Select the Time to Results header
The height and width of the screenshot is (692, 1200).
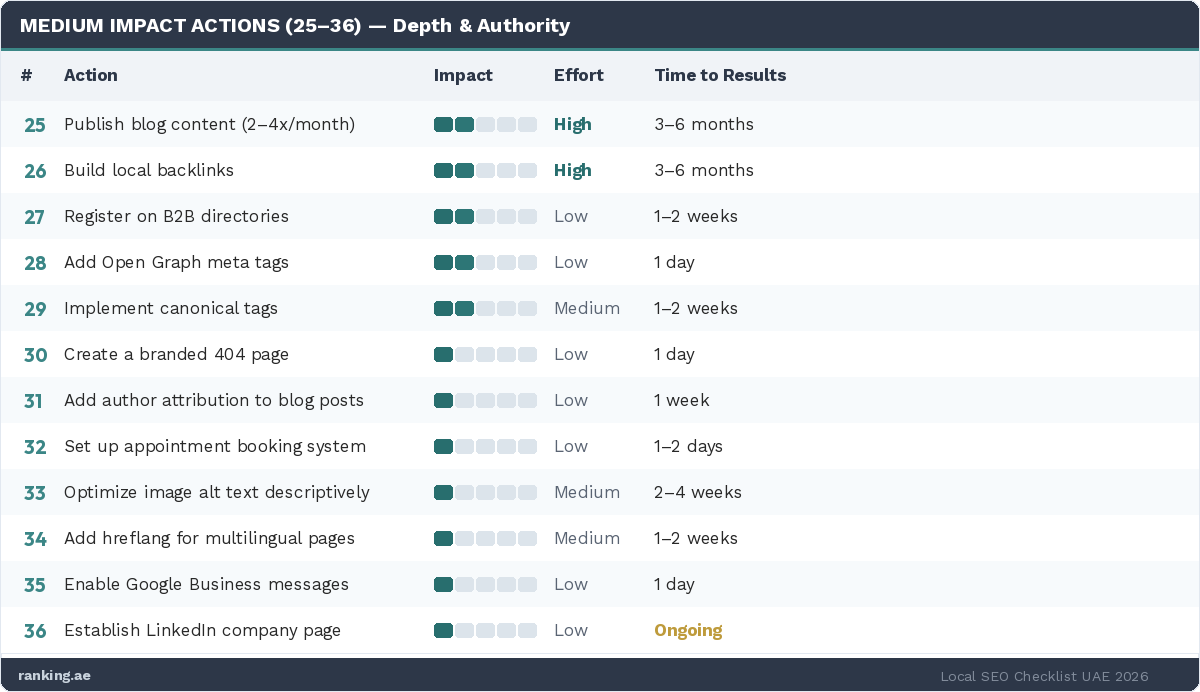pyautogui.click(x=720, y=75)
